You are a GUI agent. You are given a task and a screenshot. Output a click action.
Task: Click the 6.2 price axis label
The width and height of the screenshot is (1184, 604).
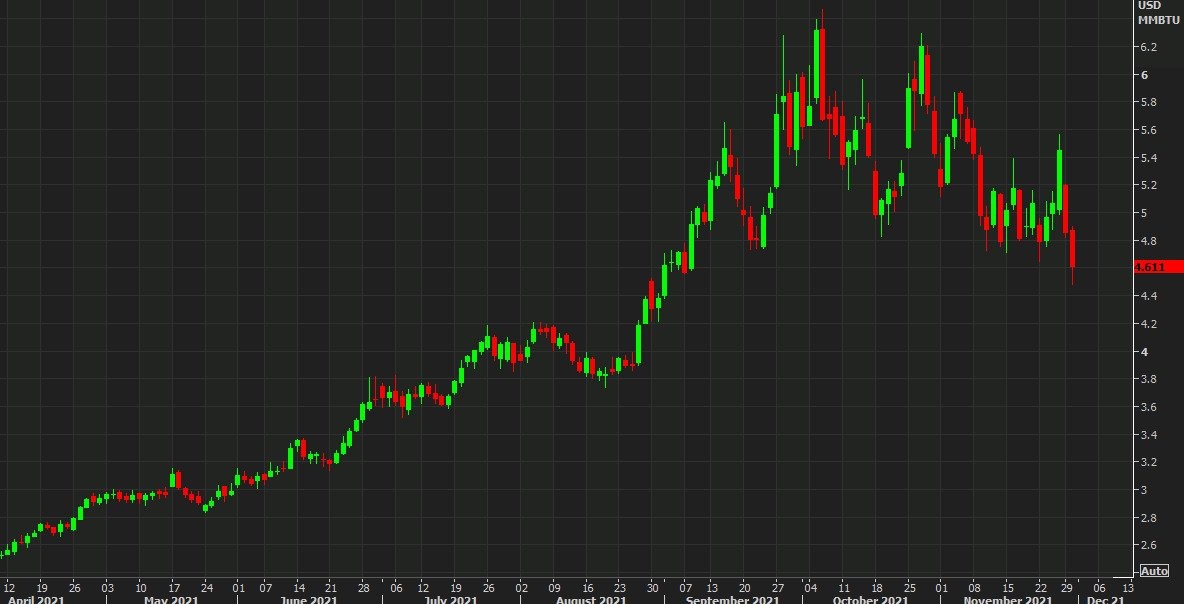coord(1149,47)
